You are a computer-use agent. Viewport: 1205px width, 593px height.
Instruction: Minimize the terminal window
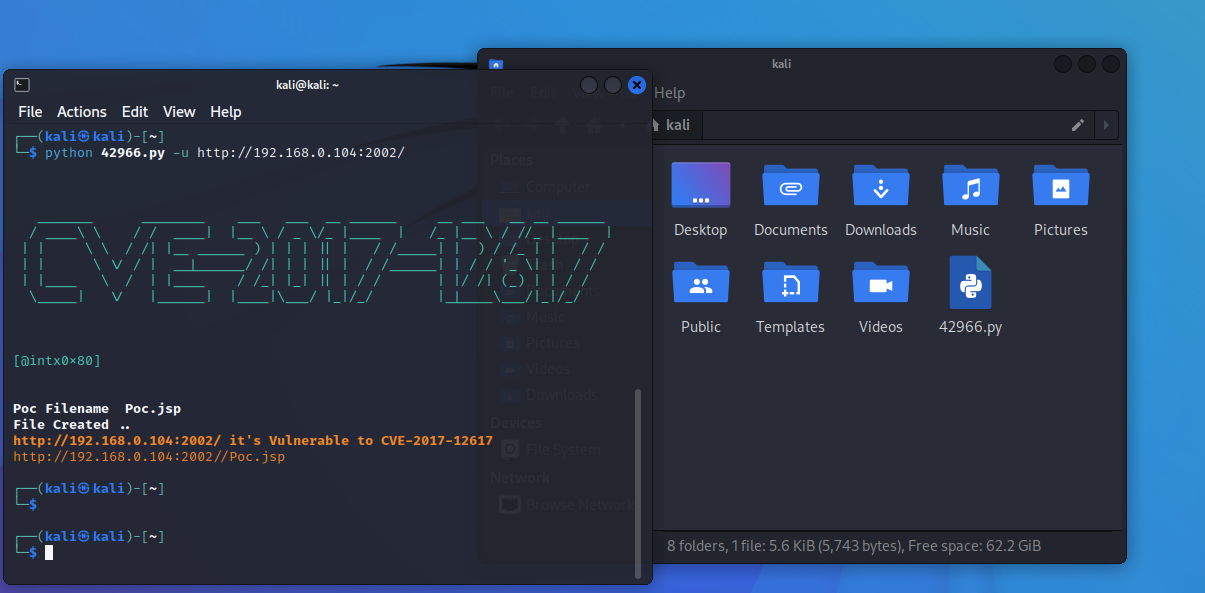pyautogui.click(x=589, y=85)
